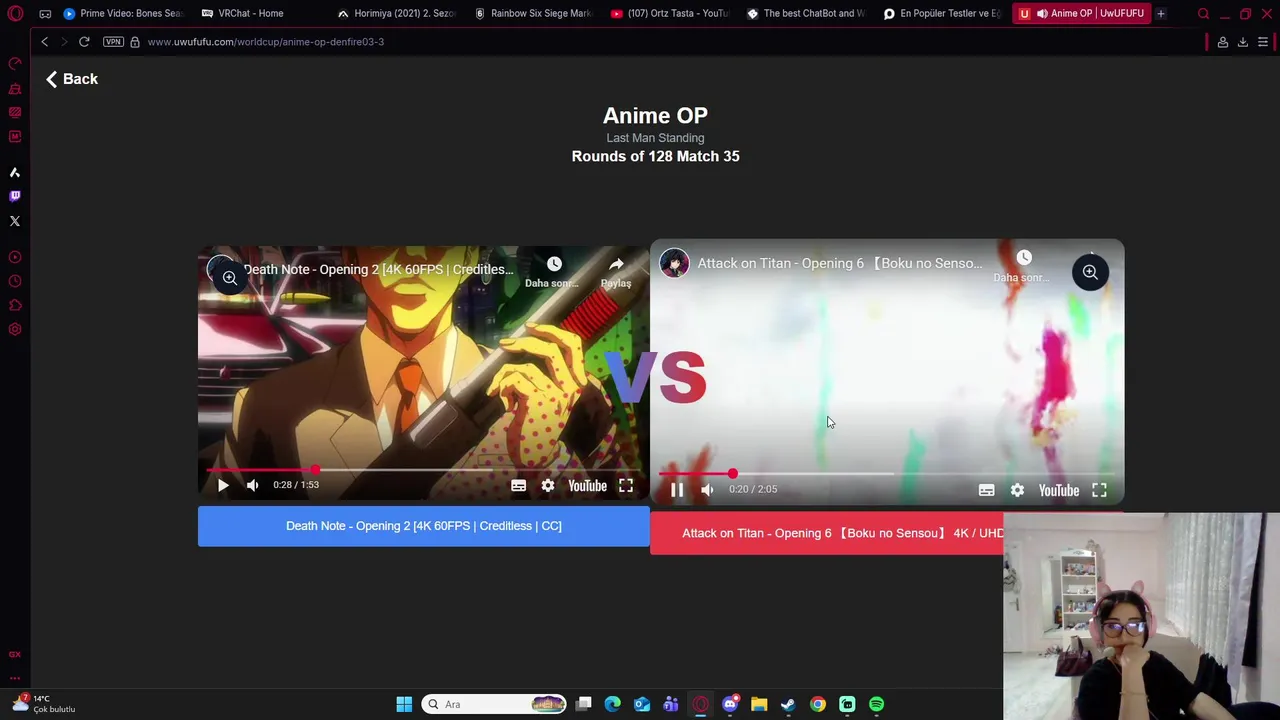Vote for Death Note Opening 2 button
1280x720 pixels.
coord(424,526)
